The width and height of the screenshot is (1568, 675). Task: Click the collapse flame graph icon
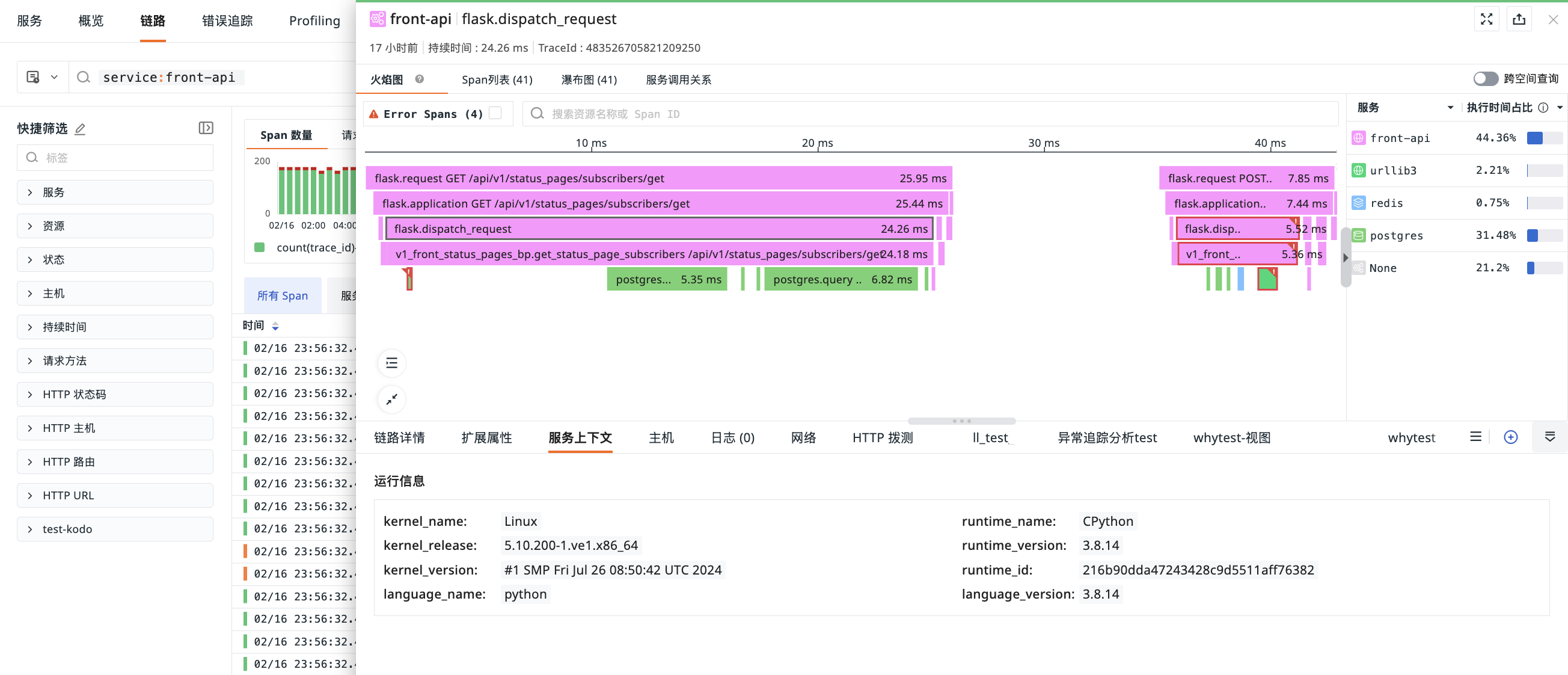[391, 399]
